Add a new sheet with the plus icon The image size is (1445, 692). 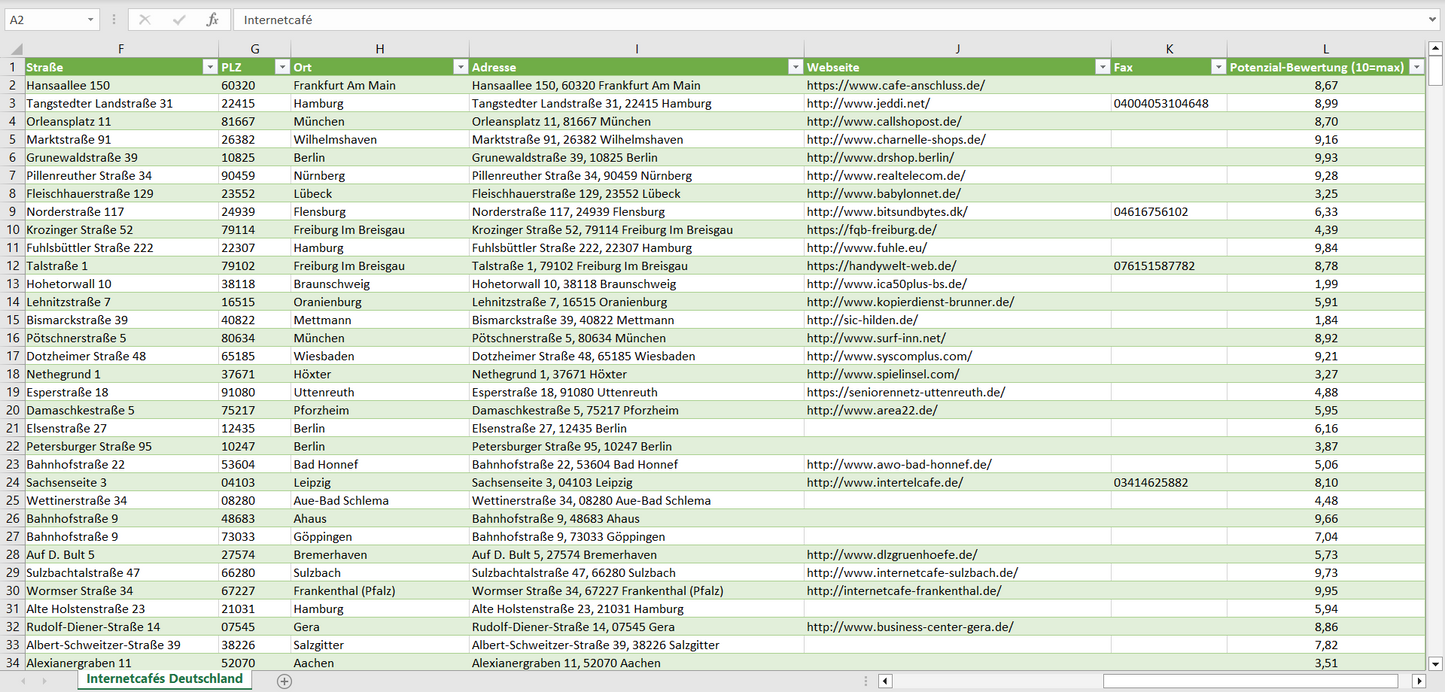[284, 681]
